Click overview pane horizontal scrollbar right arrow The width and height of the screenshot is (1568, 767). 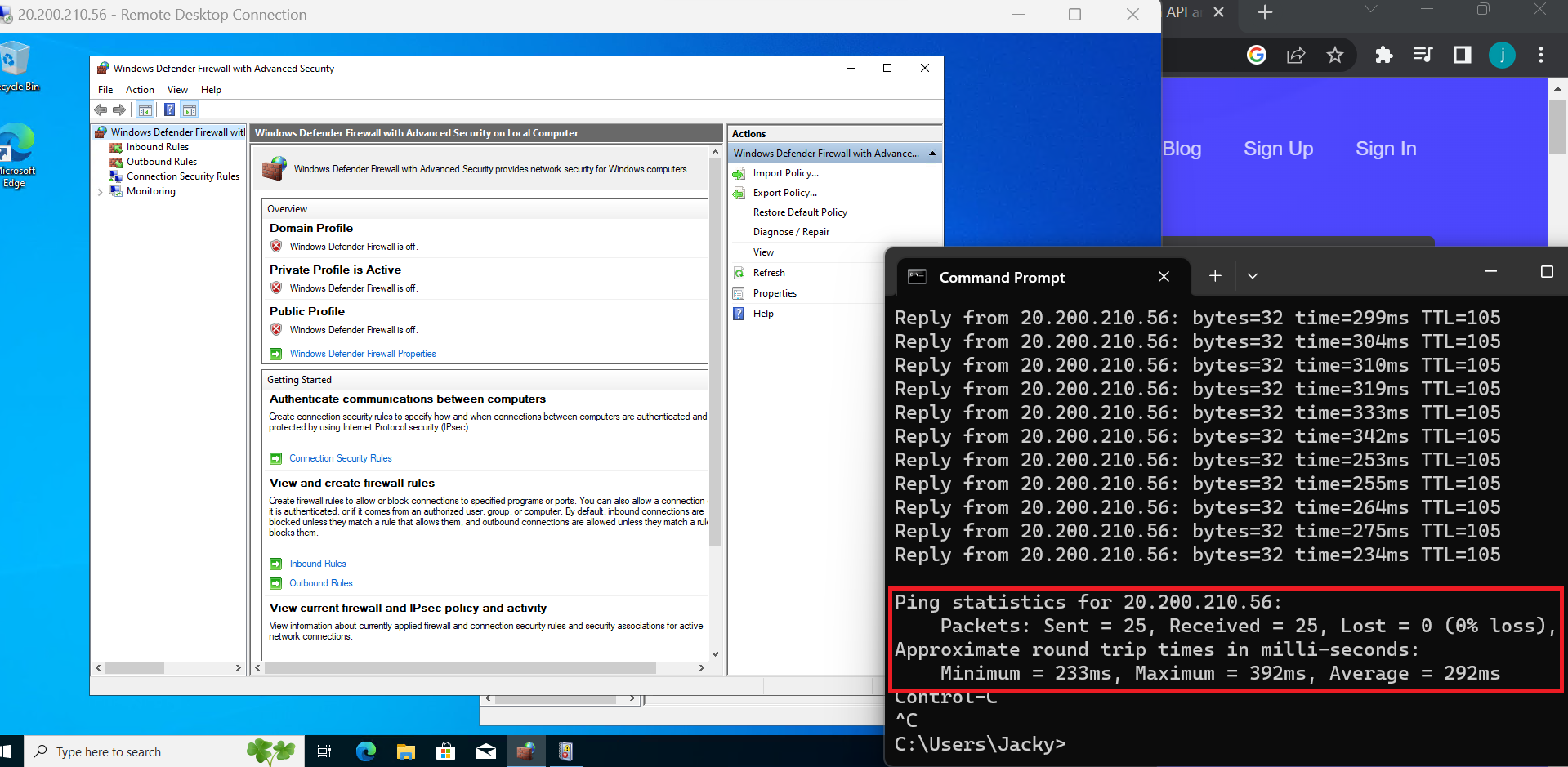tap(701, 667)
